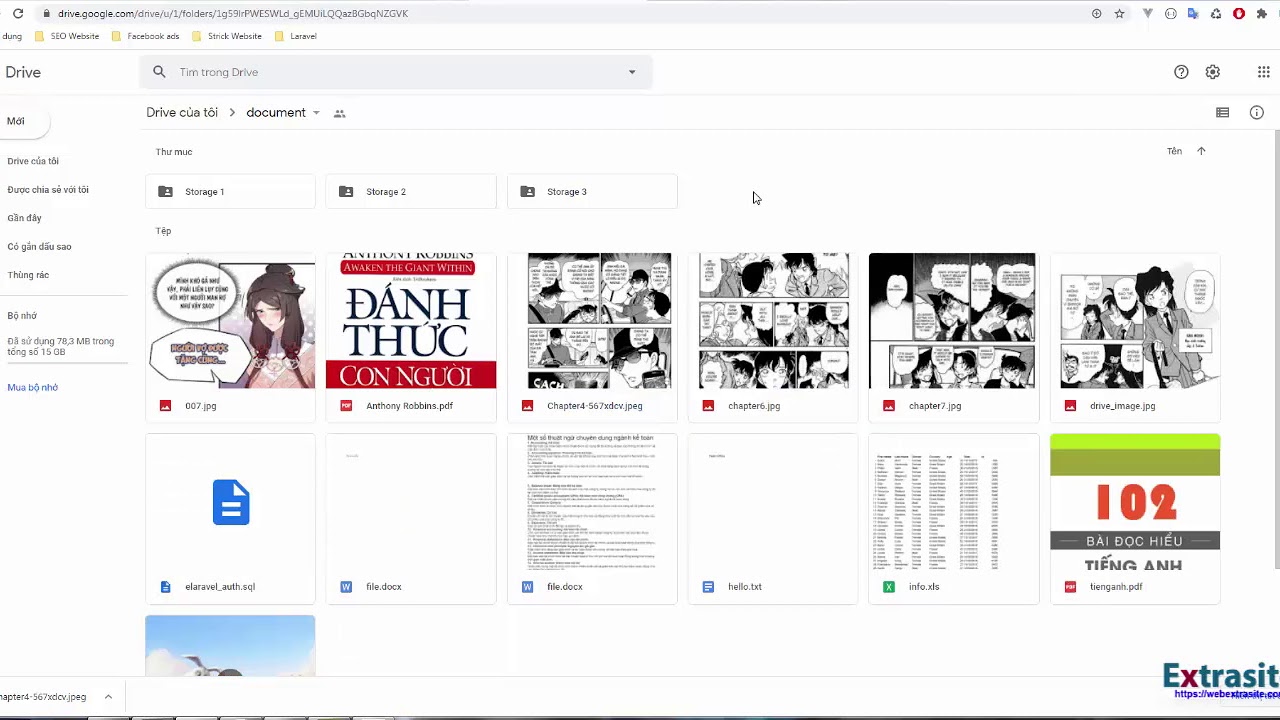Click Word icon on blank-preview file.docx
The height and width of the screenshot is (720, 1280).
tap(347, 587)
